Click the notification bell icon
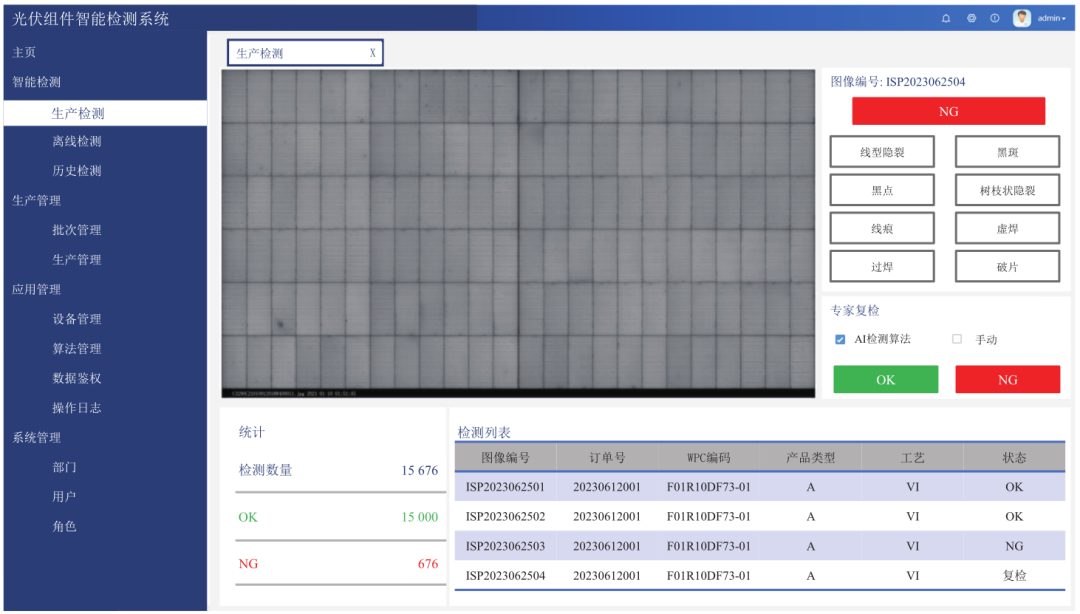The image size is (1080, 614). (x=946, y=18)
